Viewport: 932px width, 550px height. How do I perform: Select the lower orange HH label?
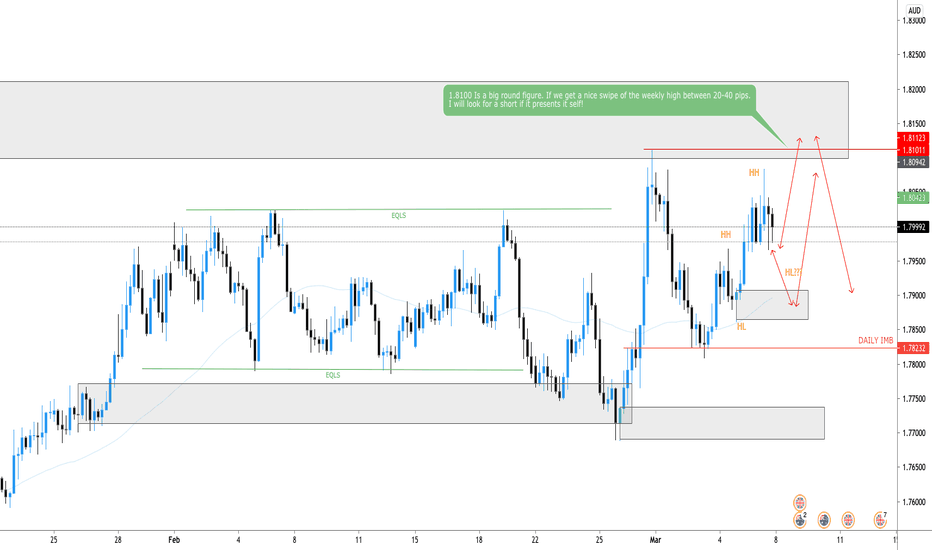(726, 235)
